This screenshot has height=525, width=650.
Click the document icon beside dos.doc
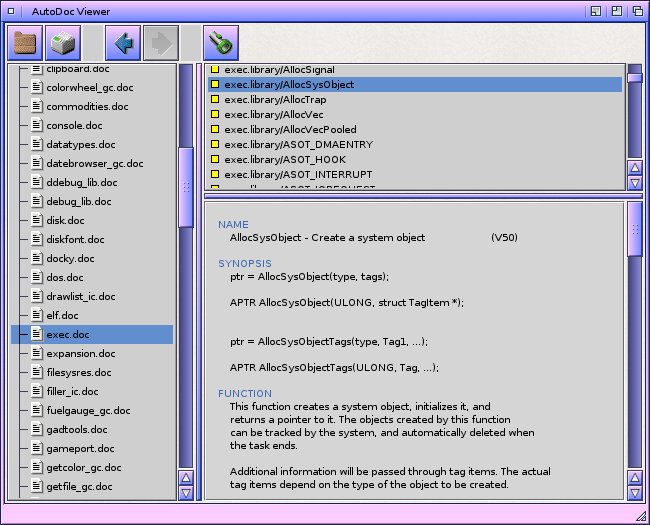click(36, 277)
